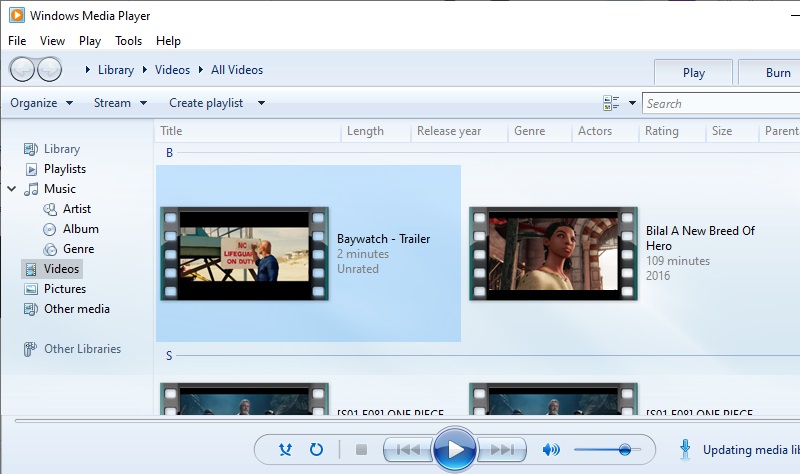Skip to the previous track
800x474 pixels.
point(408,450)
